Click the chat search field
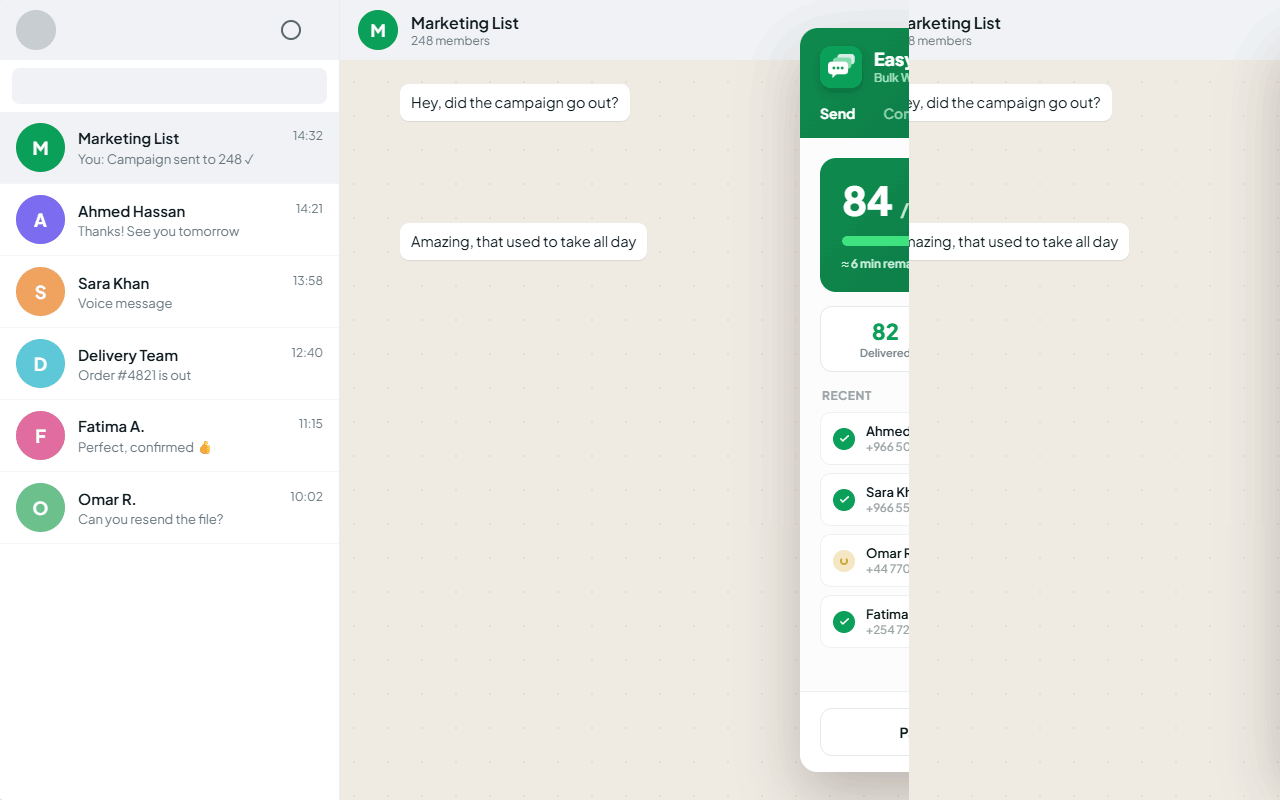Image resolution: width=1280 pixels, height=800 pixels. (169, 86)
